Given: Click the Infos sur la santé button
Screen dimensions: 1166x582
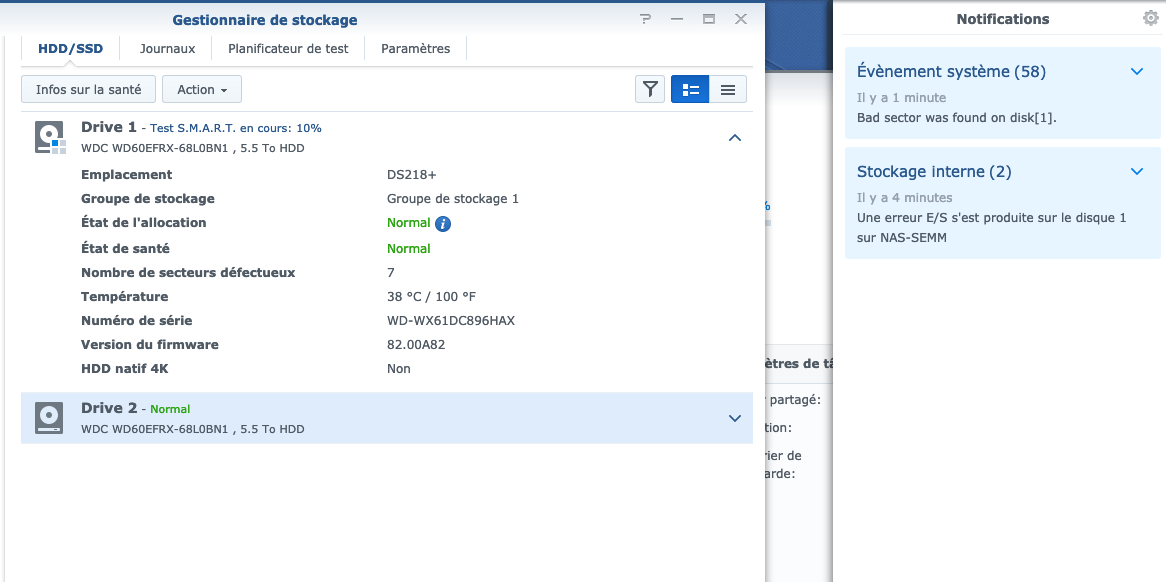Looking at the screenshot, I should (88, 89).
